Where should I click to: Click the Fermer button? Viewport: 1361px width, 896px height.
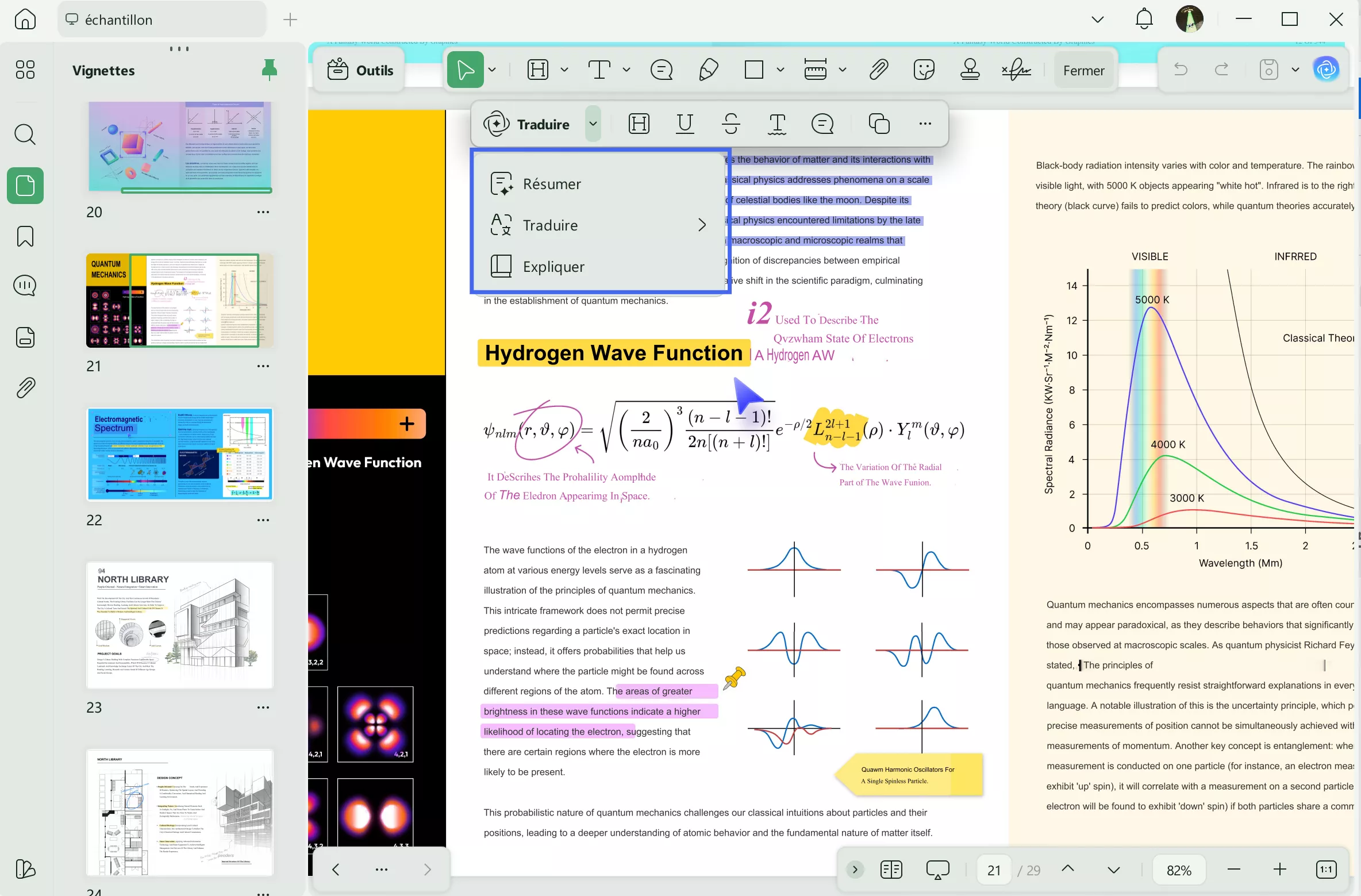pyautogui.click(x=1083, y=70)
